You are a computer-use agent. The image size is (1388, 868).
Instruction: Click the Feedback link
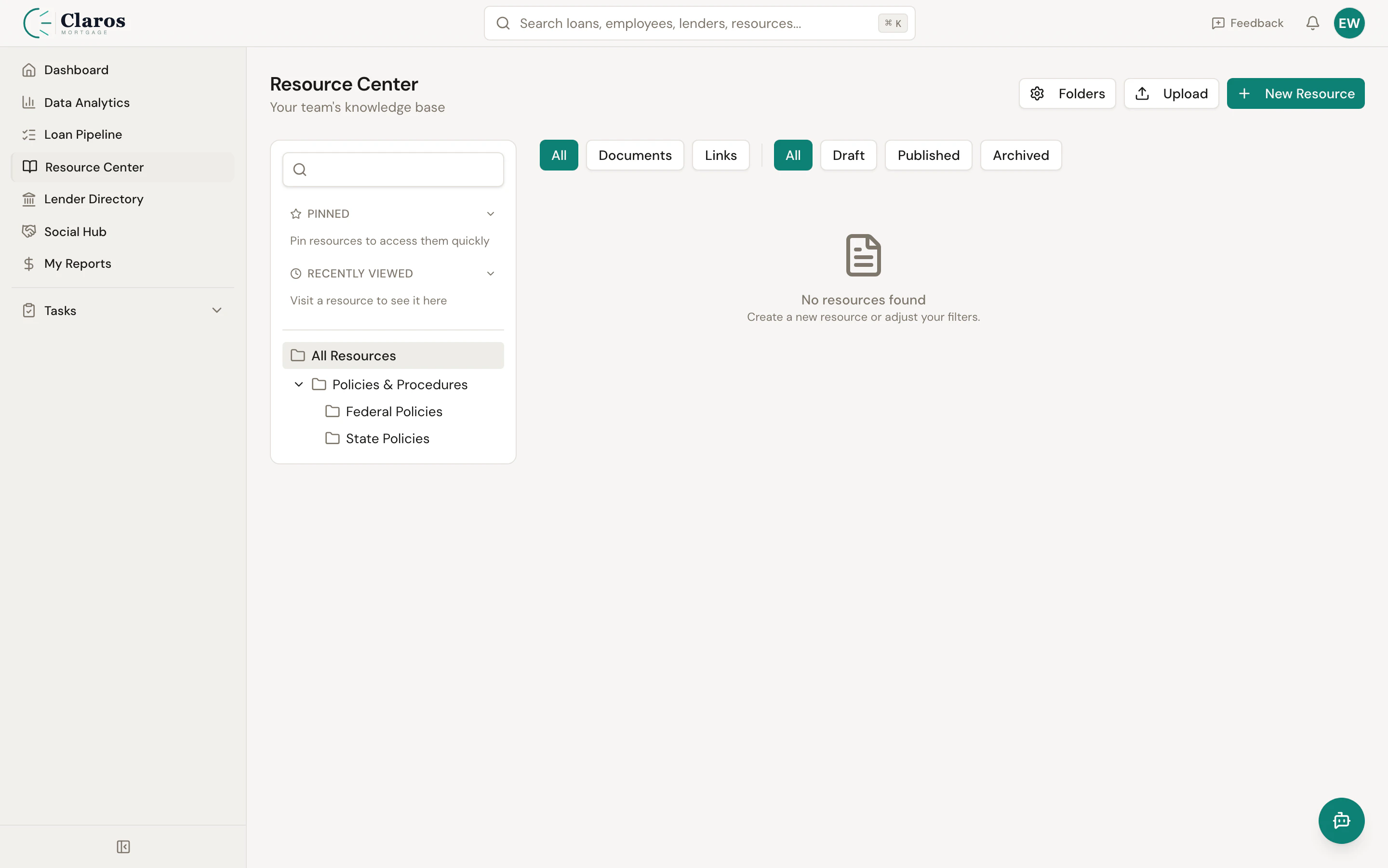coord(1247,23)
